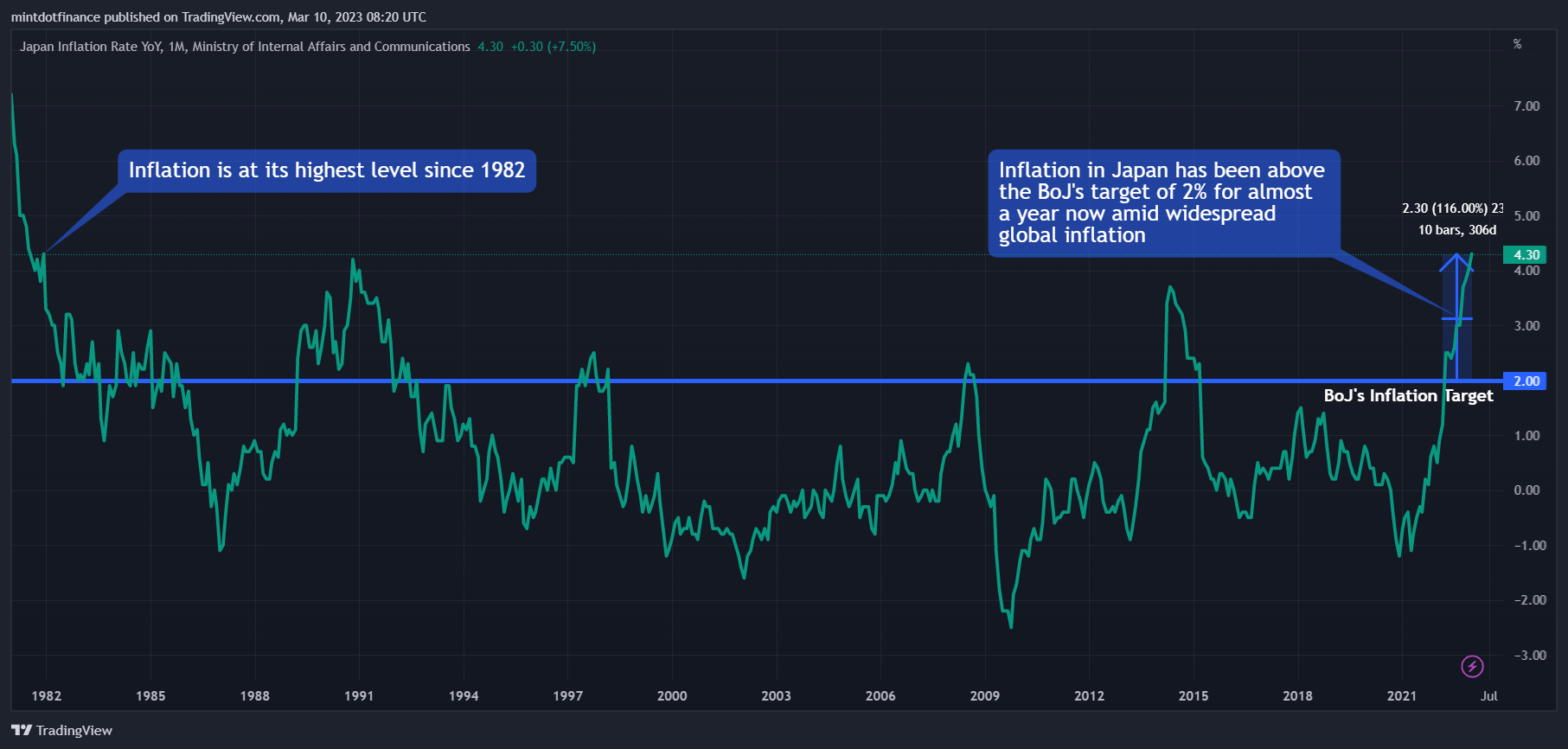Click the 3.00 value on the price axis
This screenshot has width=1568, height=749.
1526,326
